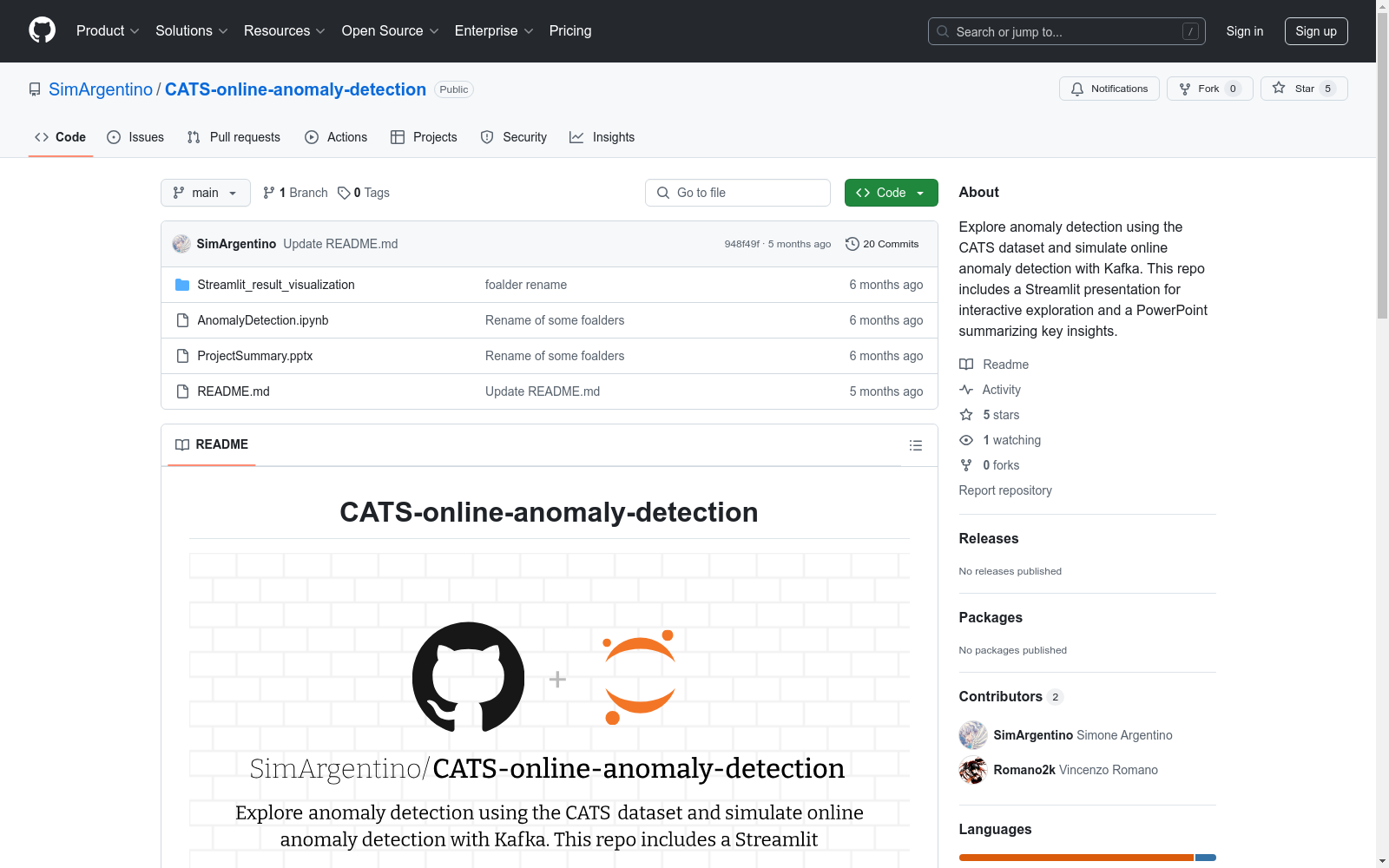Focus the Go to file input
This screenshot has width=1389, height=868.
pyautogui.click(x=738, y=193)
